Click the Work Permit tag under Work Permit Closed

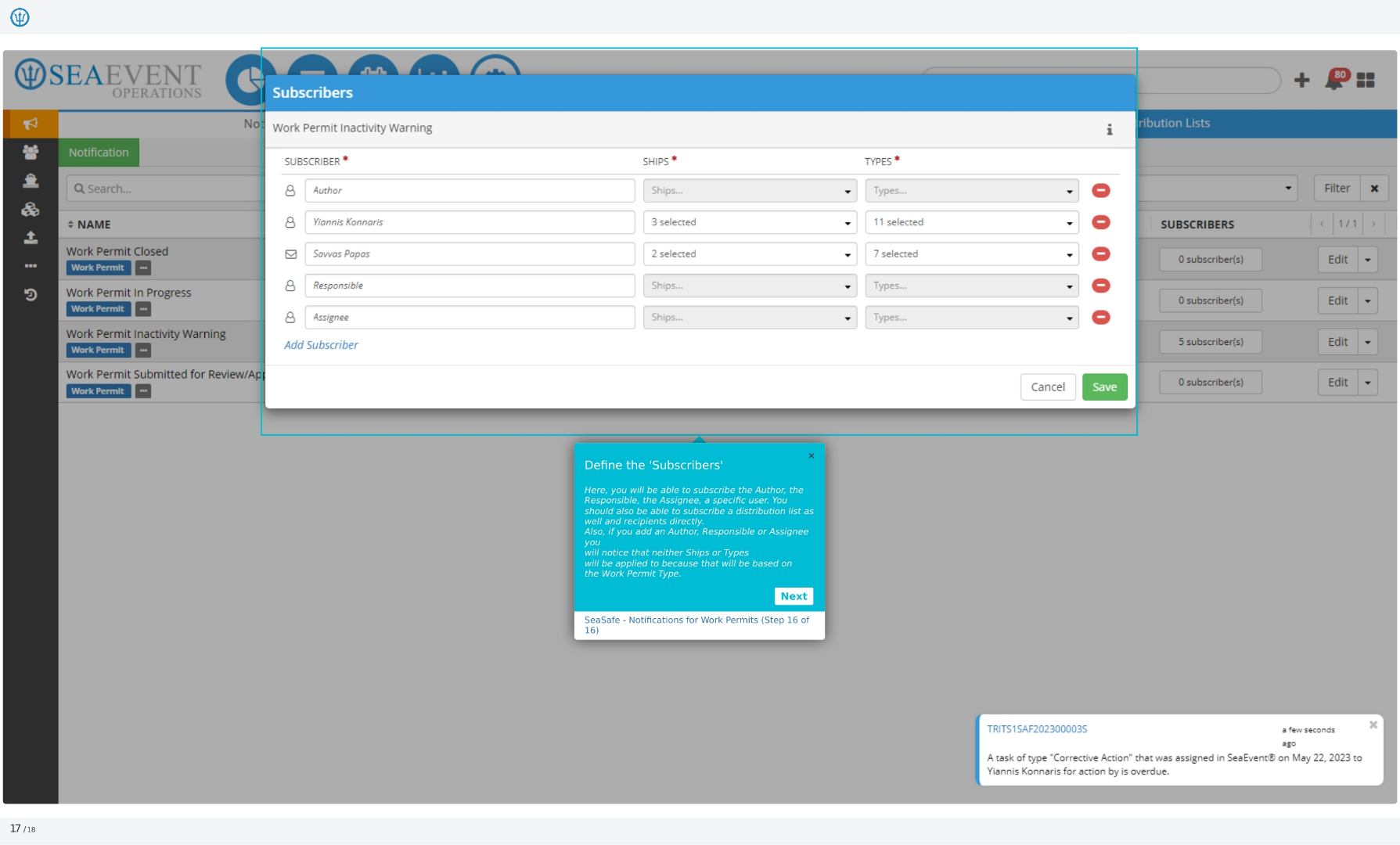[x=98, y=268]
